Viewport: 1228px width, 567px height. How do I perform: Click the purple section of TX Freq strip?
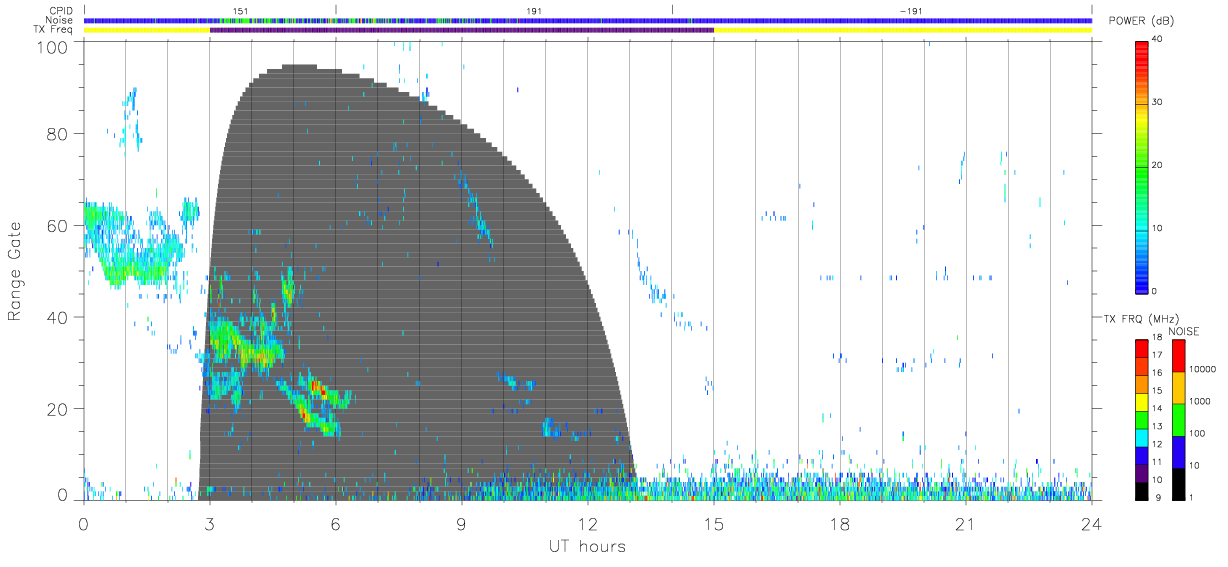click(x=462, y=30)
